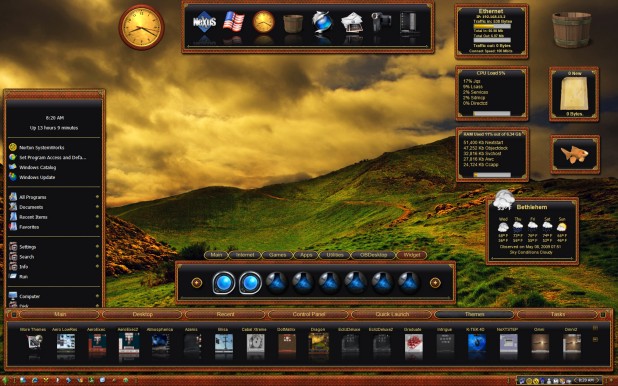Click the Ethernet traffic progress bar

tap(492, 26)
